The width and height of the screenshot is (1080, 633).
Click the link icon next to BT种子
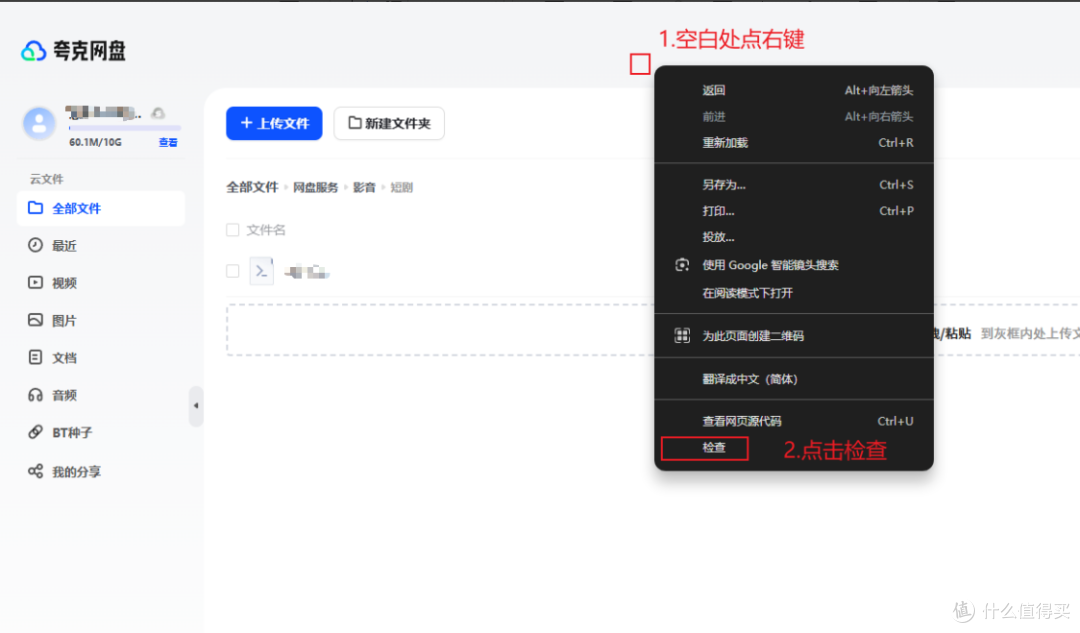pos(35,432)
